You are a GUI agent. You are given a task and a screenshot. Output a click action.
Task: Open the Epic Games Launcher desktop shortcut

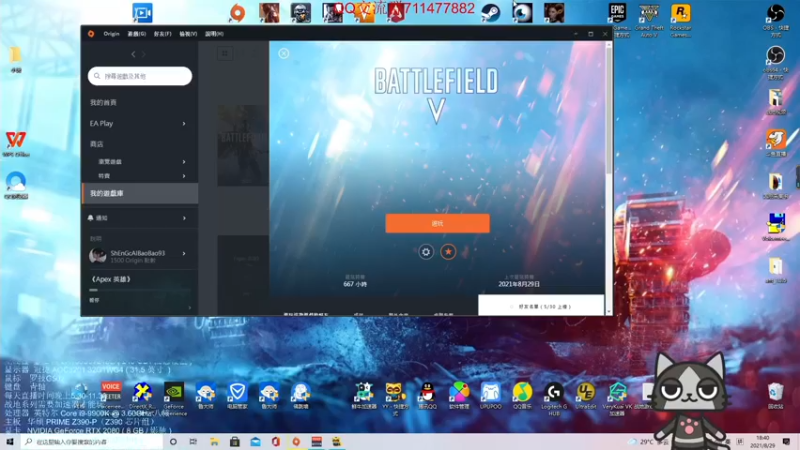click(x=618, y=19)
